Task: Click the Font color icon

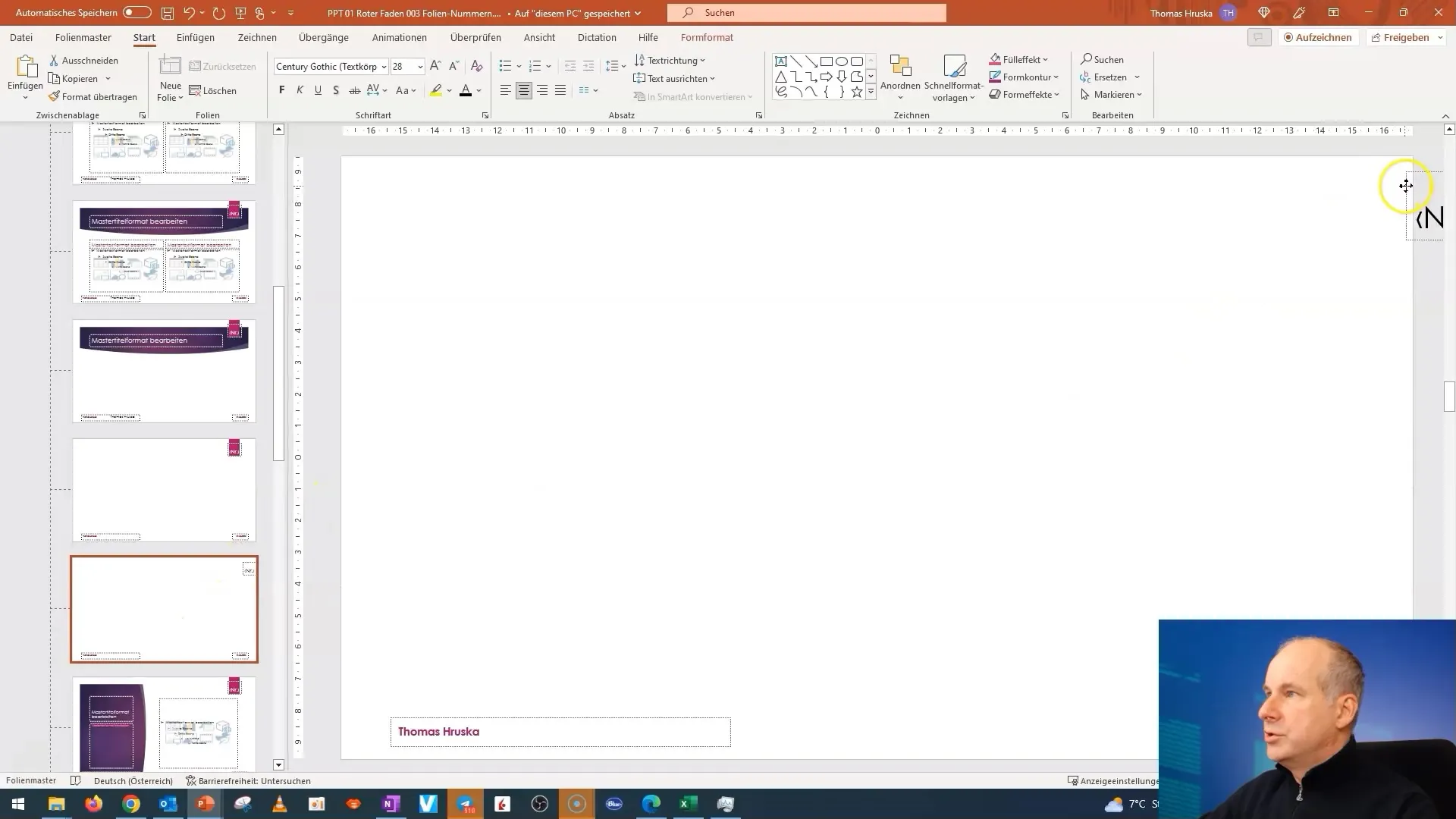Action: [466, 90]
